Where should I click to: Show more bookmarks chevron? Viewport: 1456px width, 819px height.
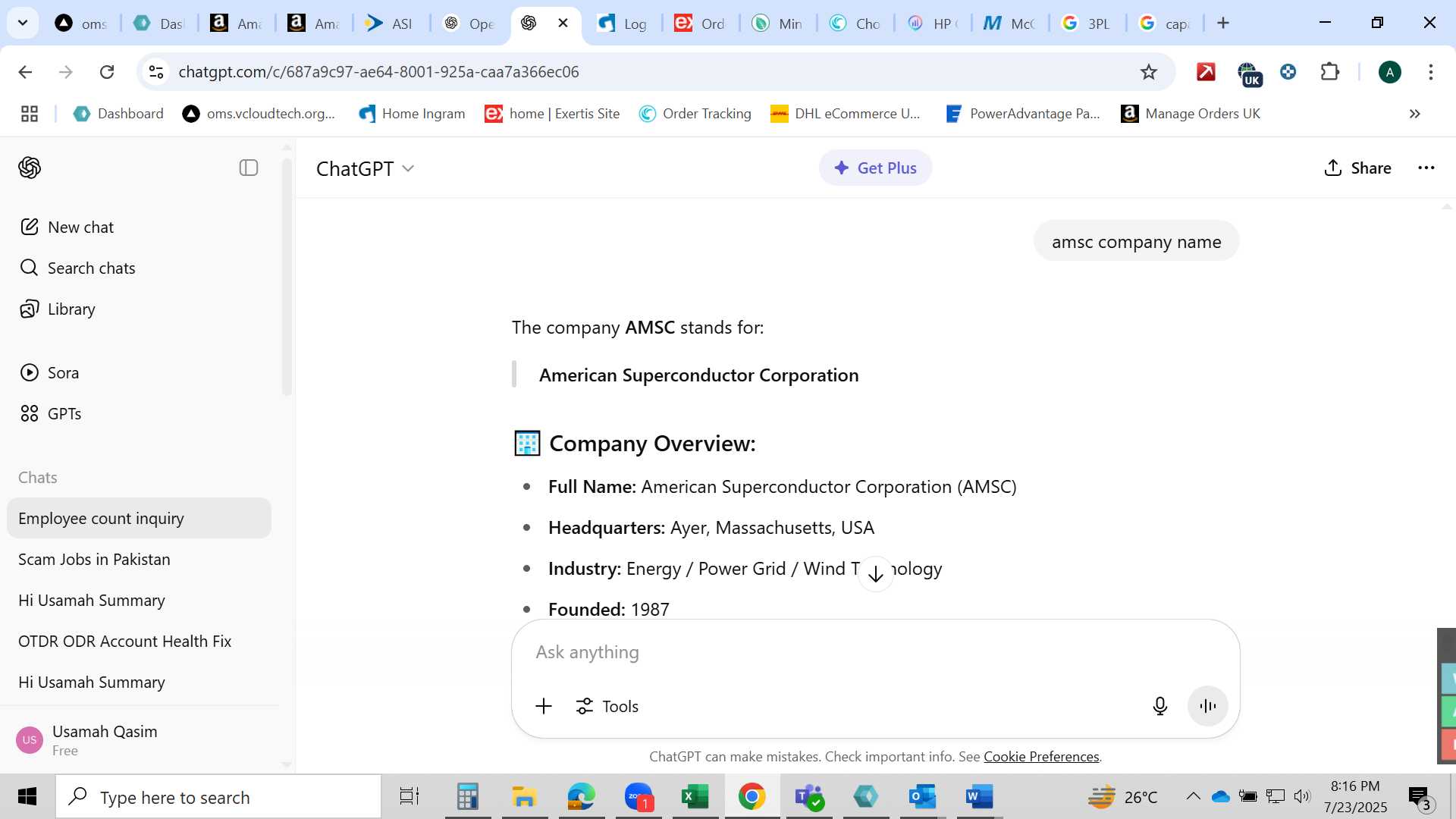[1415, 114]
